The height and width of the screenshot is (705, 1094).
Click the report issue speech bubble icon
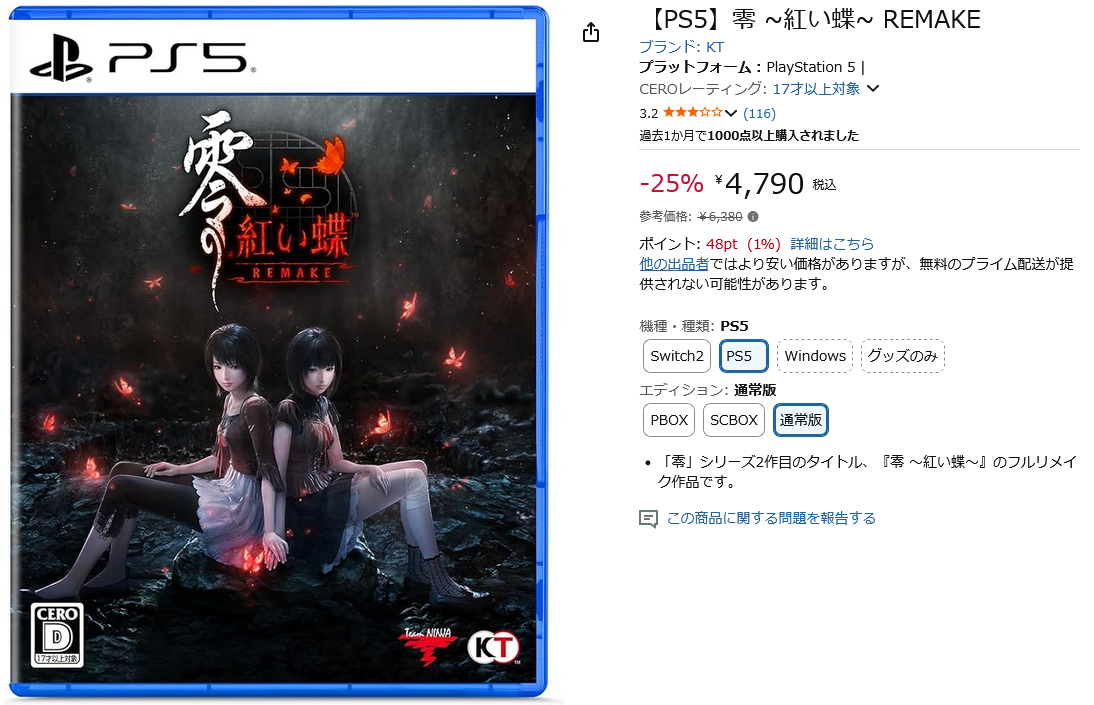click(648, 519)
